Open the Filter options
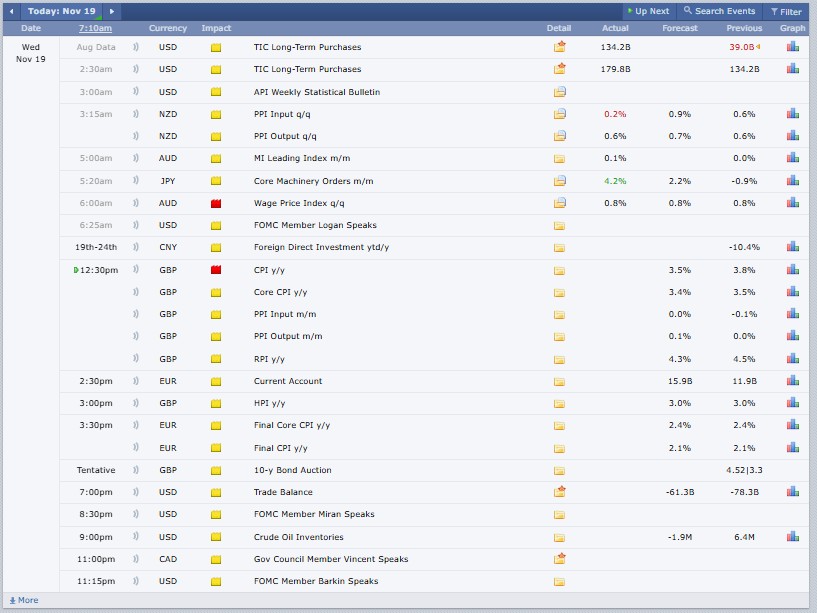This screenshot has height=613, width=817. pos(784,12)
